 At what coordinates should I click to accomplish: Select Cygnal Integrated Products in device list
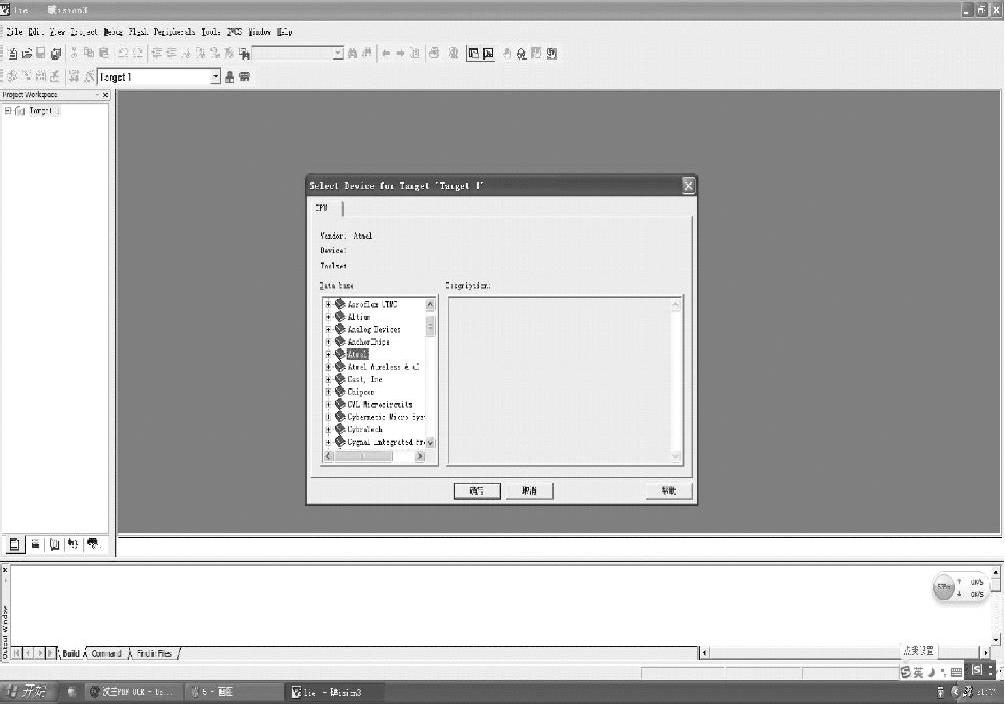click(386, 442)
